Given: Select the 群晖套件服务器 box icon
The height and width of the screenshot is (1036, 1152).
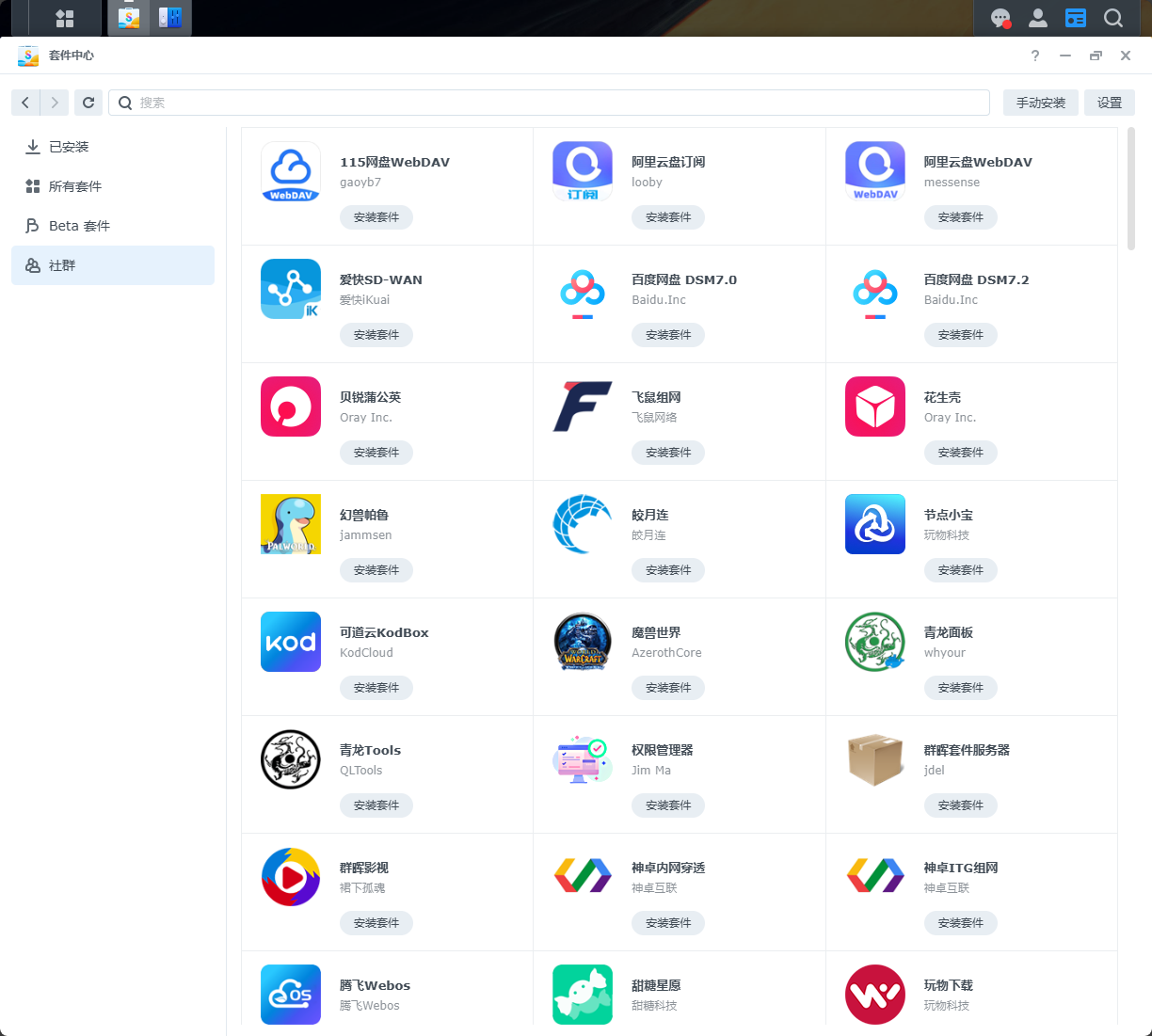Looking at the screenshot, I should [x=875, y=759].
